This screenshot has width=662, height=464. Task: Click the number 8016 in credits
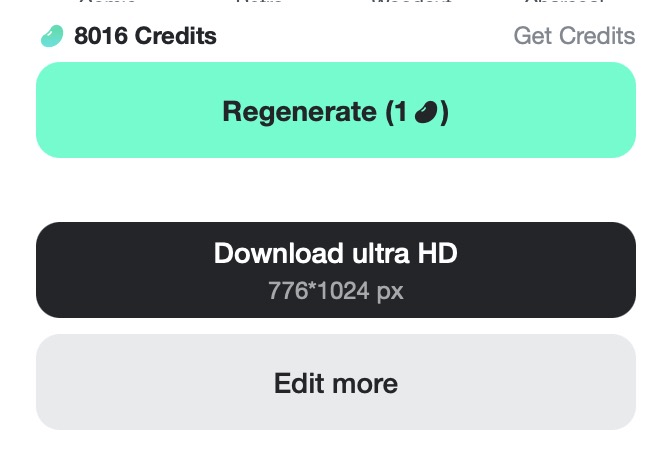click(101, 36)
